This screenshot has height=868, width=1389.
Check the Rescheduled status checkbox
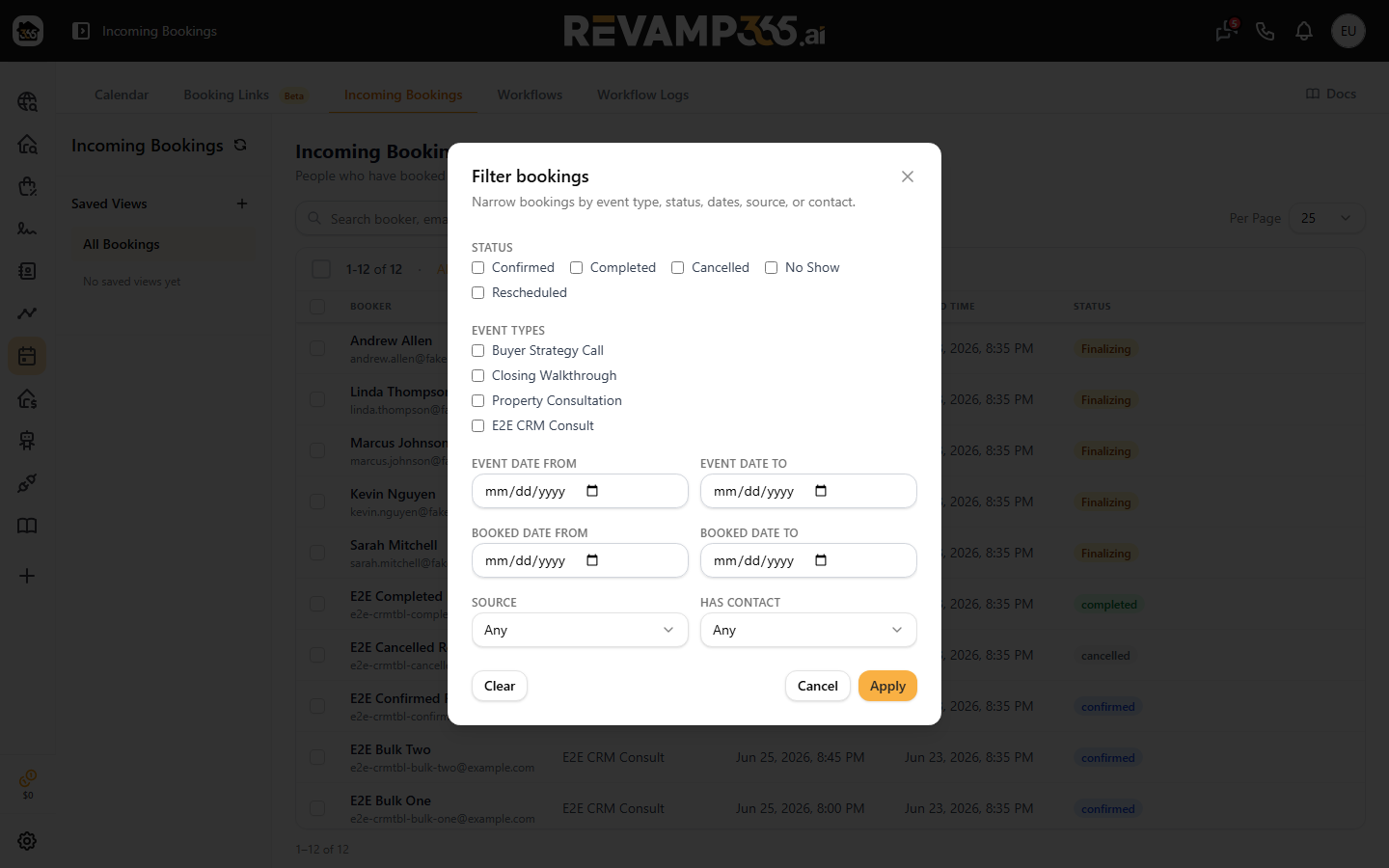[477, 292]
